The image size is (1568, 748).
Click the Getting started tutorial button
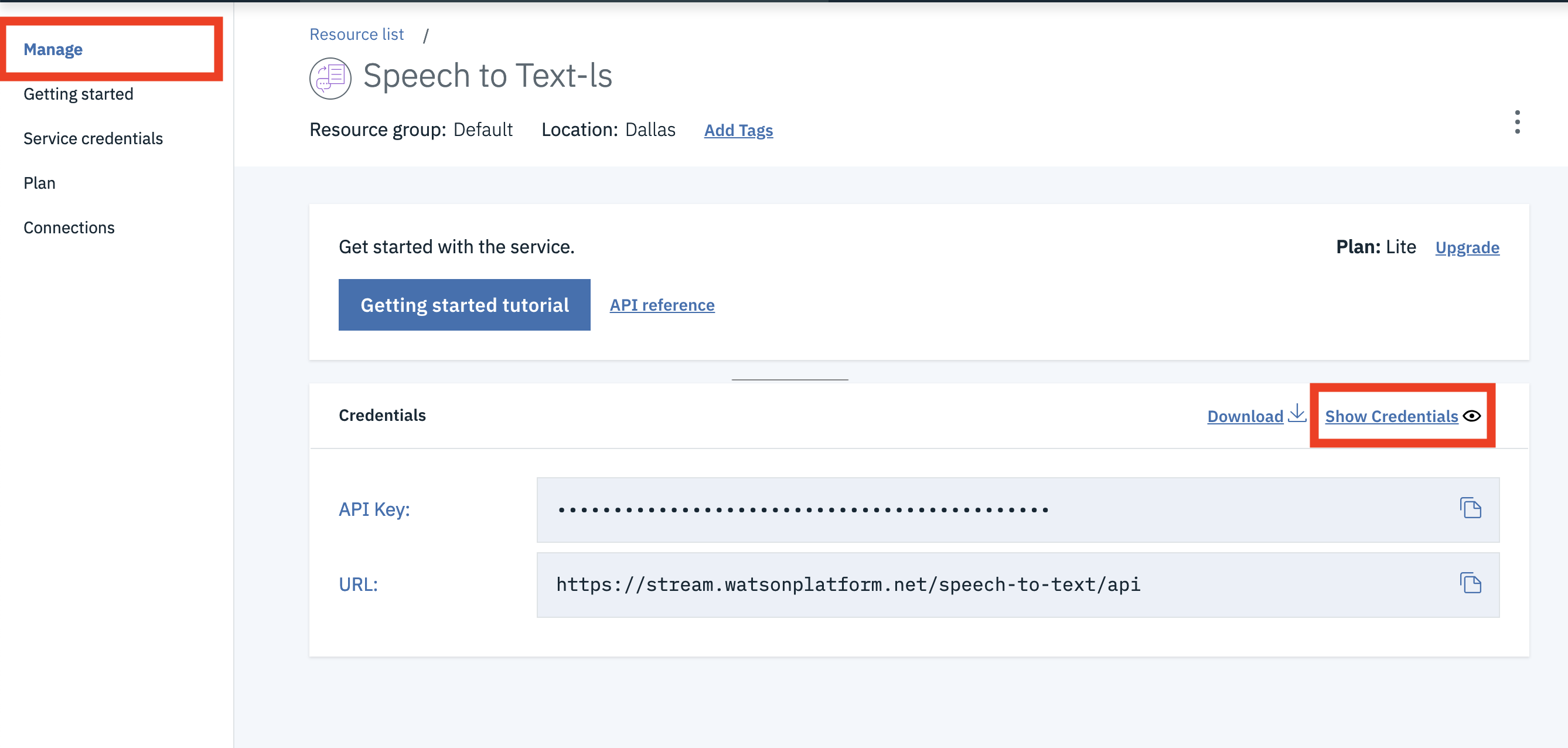pyautogui.click(x=464, y=305)
